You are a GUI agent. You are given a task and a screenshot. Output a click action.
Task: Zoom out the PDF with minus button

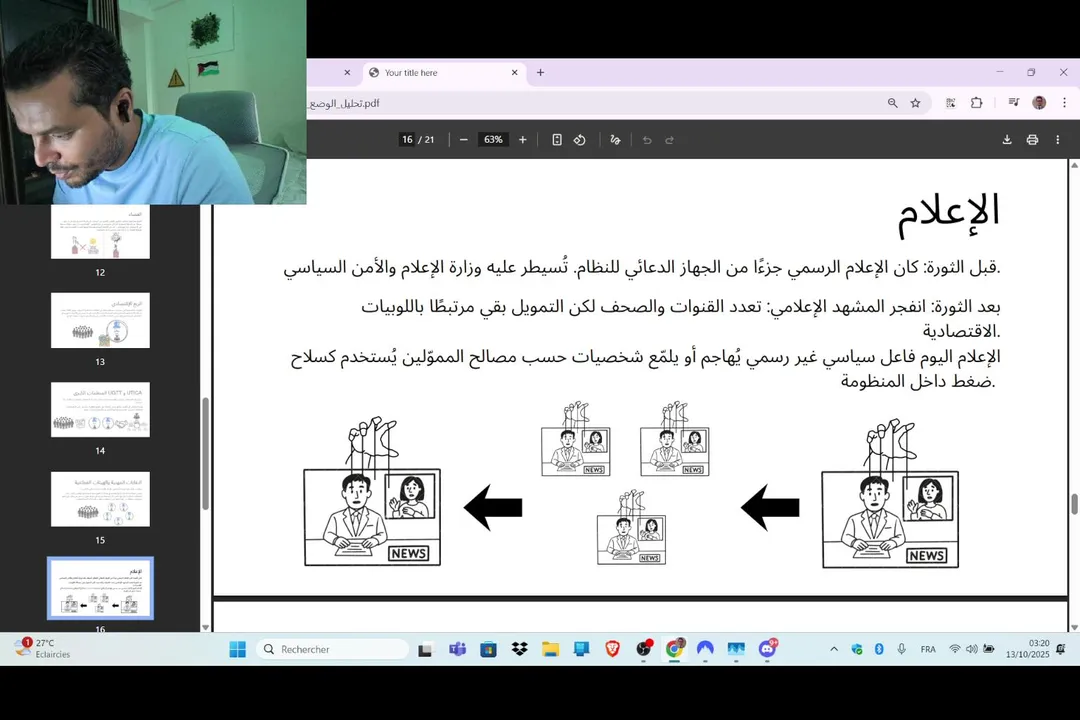[x=464, y=140]
